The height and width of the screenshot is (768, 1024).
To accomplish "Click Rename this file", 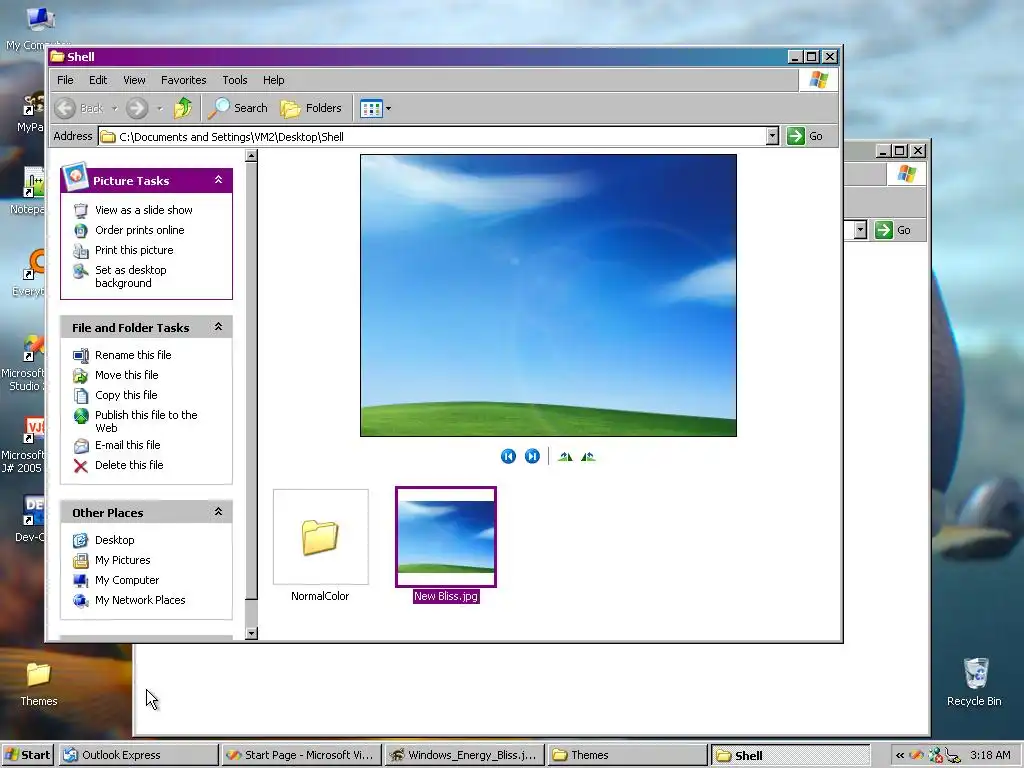I will [x=133, y=355].
